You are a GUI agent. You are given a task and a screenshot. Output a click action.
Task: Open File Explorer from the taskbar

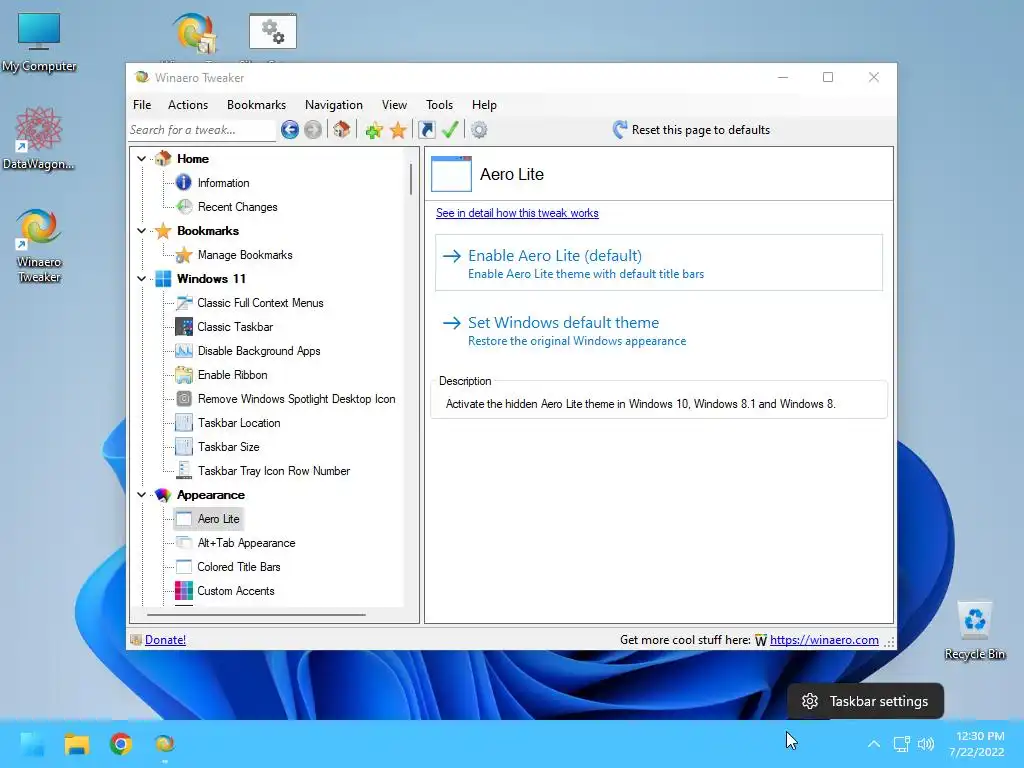pyautogui.click(x=76, y=744)
